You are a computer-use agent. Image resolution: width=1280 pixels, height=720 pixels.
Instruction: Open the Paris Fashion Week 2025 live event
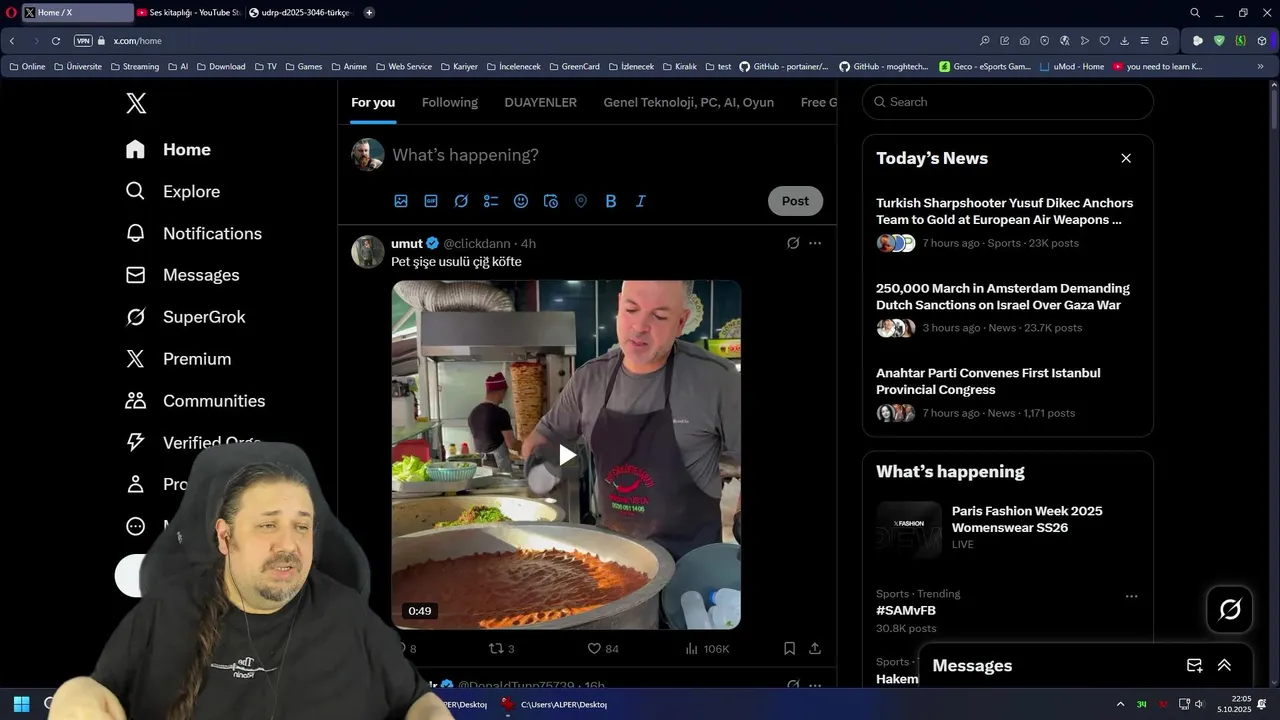pos(1008,528)
